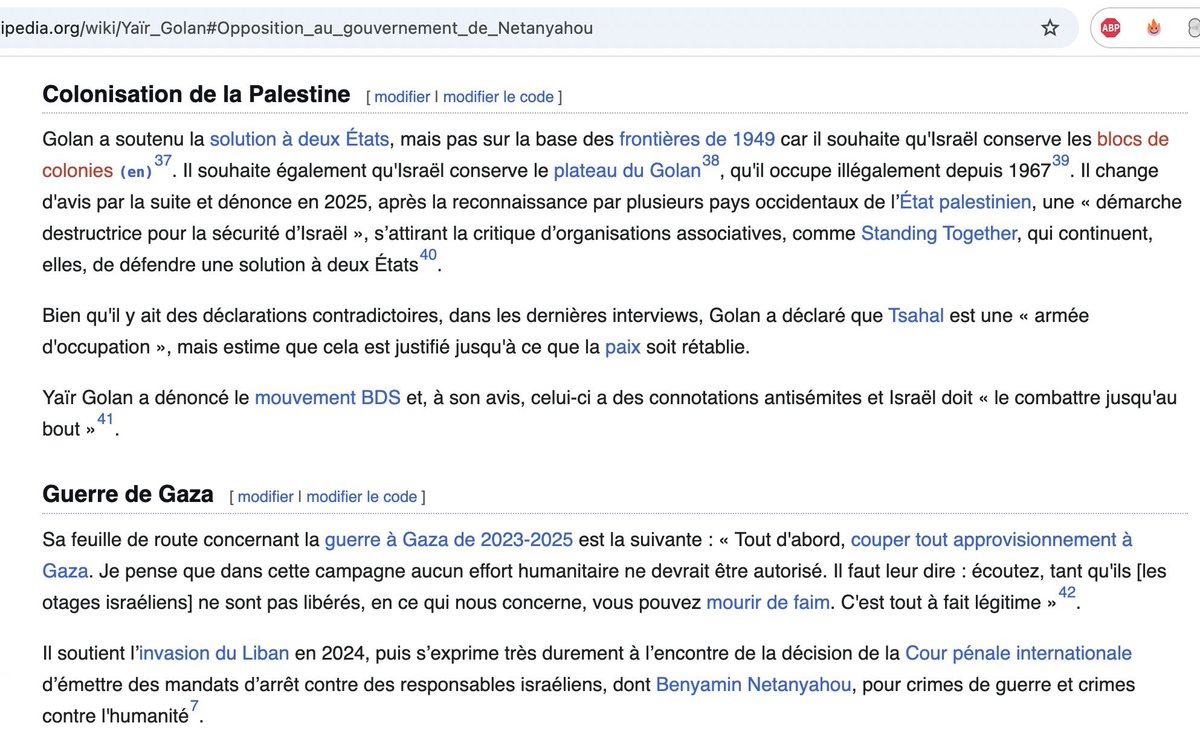This screenshot has width=1200, height=743.
Task: Click 'modifier' next to Colonisation de la Palestine
Action: point(402,97)
